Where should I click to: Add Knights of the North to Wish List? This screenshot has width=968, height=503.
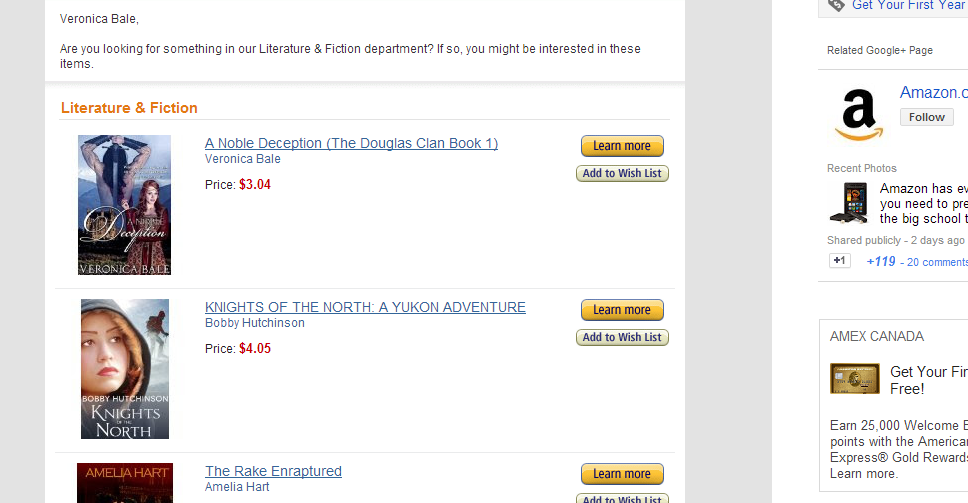pos(622,338)
